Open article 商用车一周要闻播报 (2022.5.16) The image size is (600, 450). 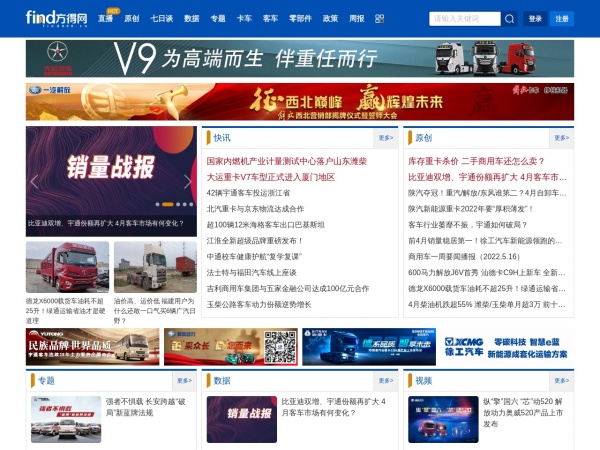(464, 257)
